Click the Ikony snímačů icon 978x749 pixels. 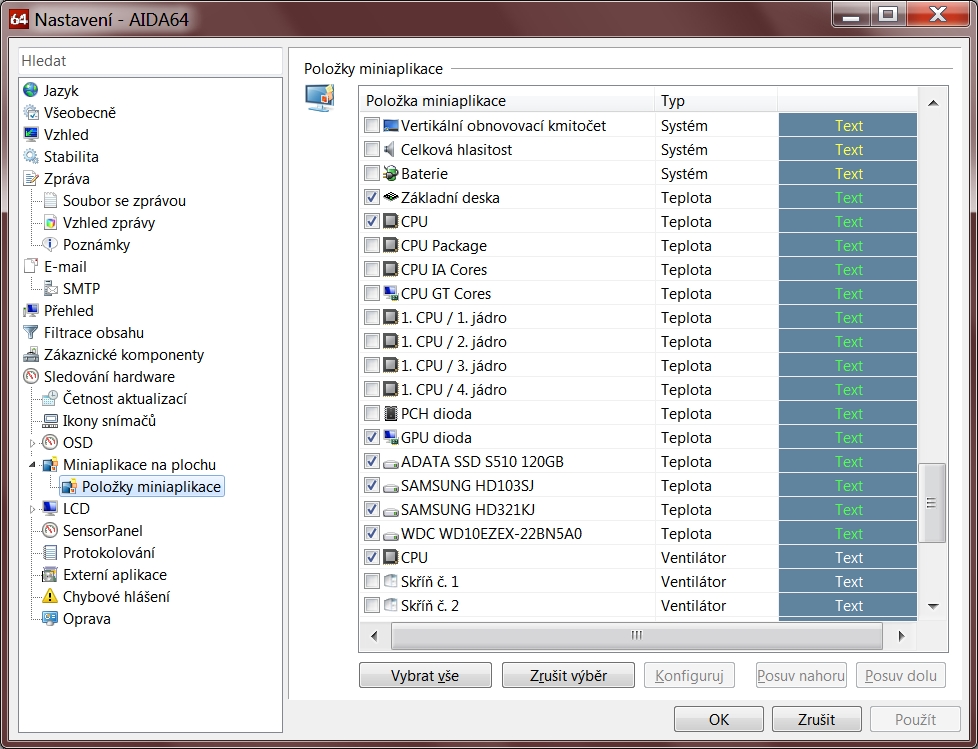[x=50, y=420]
